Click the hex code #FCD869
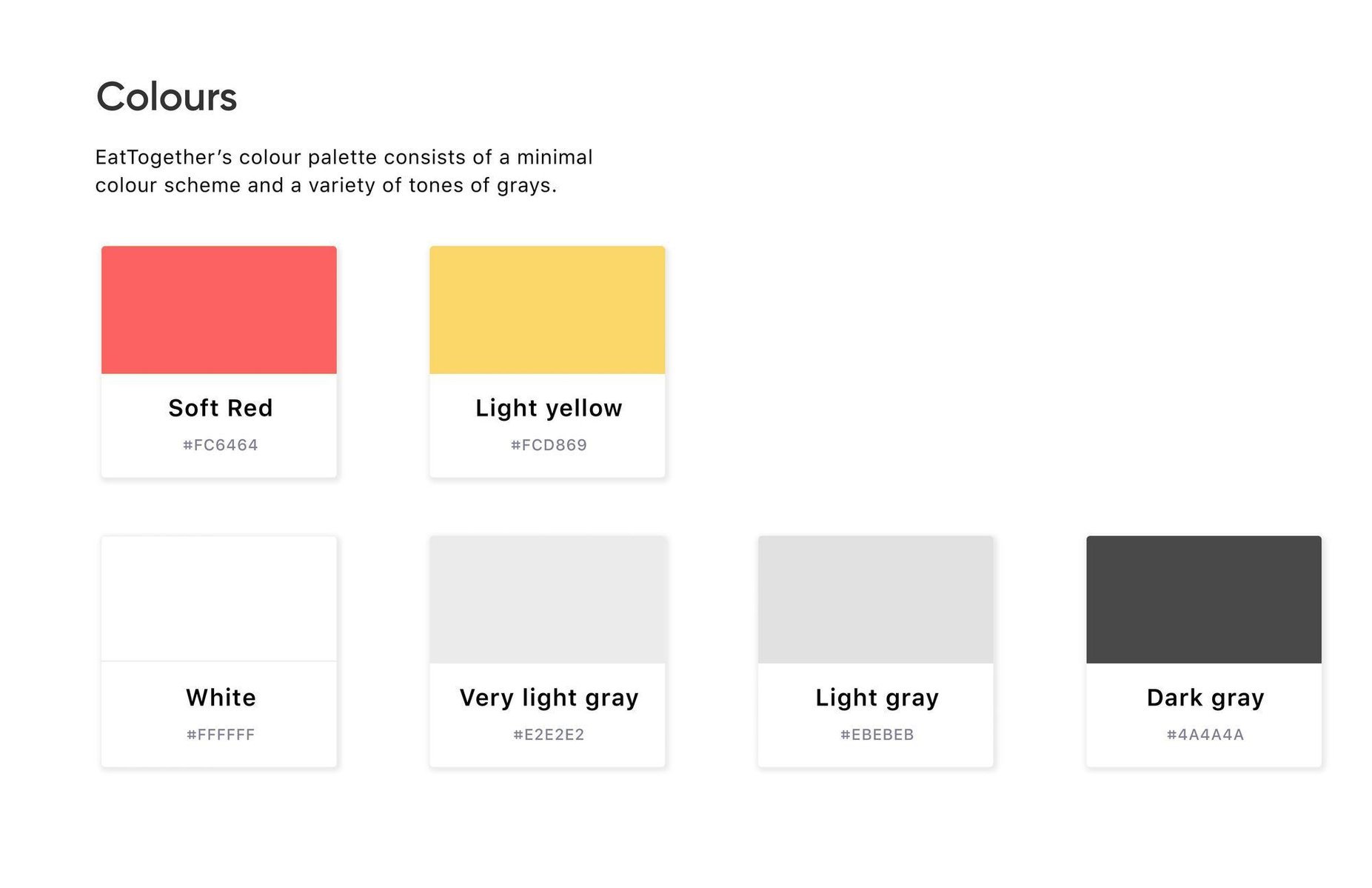This screenshot has height=888, width=1372. (549, 445)
